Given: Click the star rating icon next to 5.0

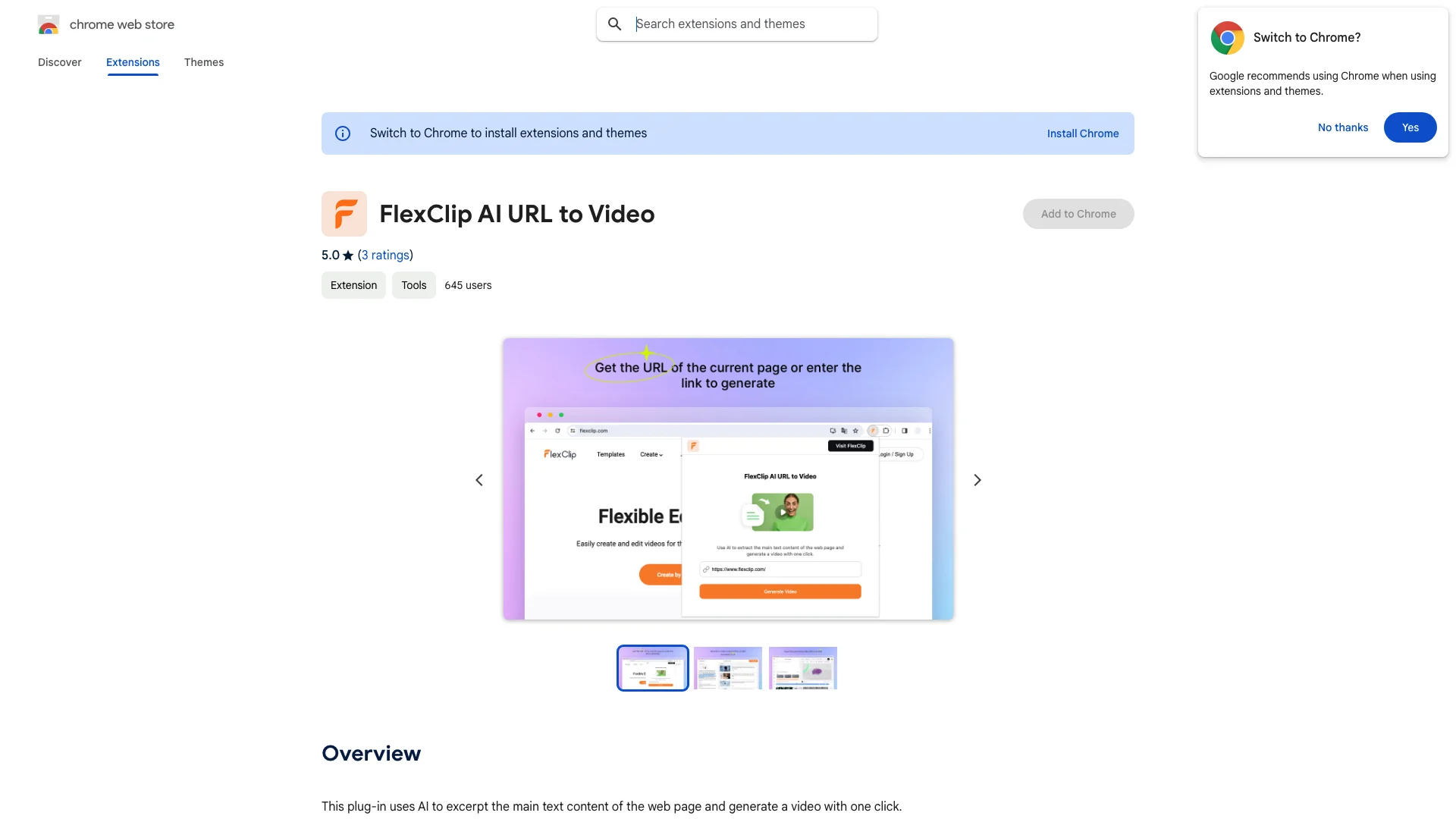Looking at the screenshot, I should coord(348,255).
